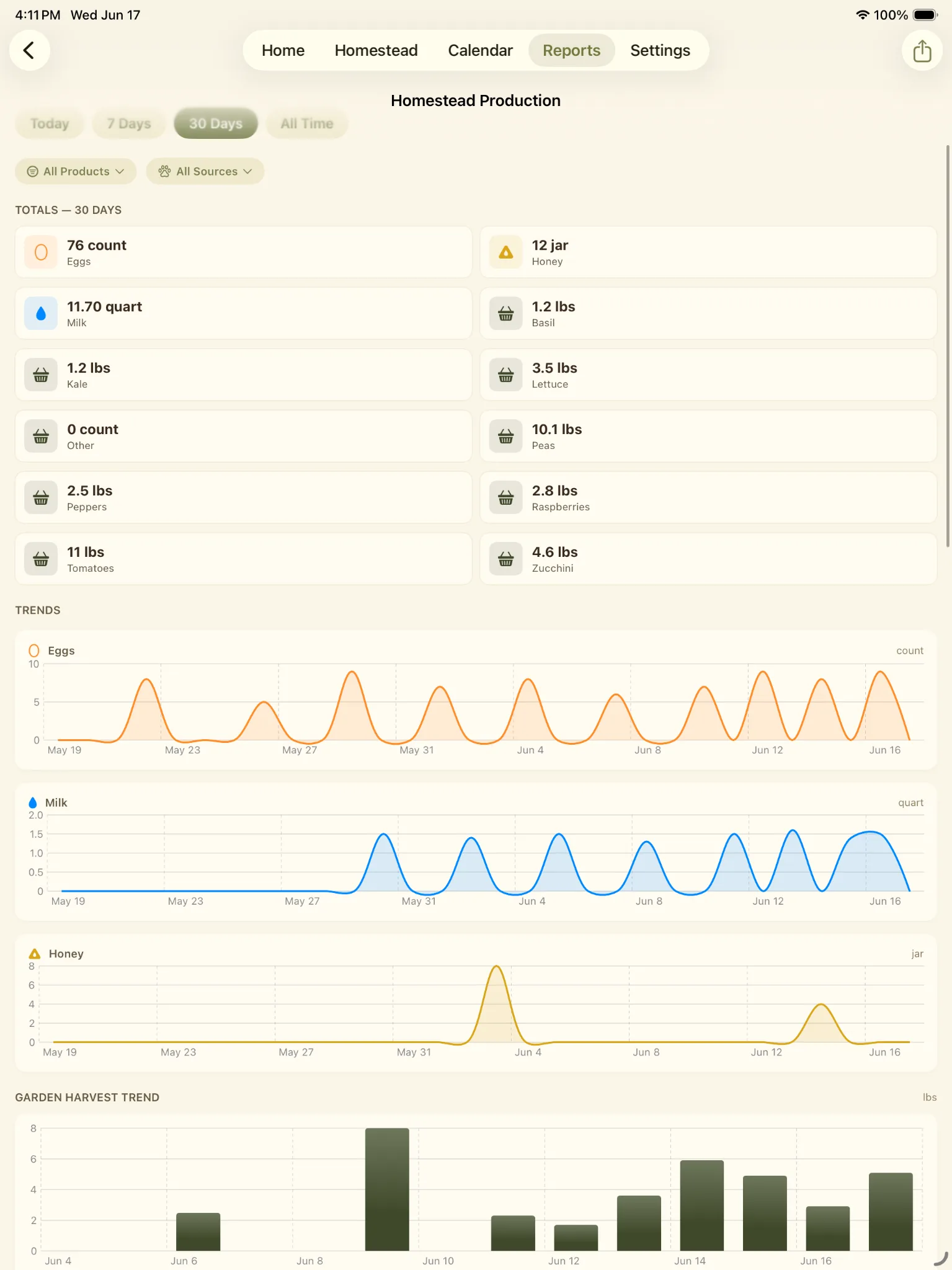
Task: Click the Eggs egg icon in totals
Action: [x=41, y=252]
